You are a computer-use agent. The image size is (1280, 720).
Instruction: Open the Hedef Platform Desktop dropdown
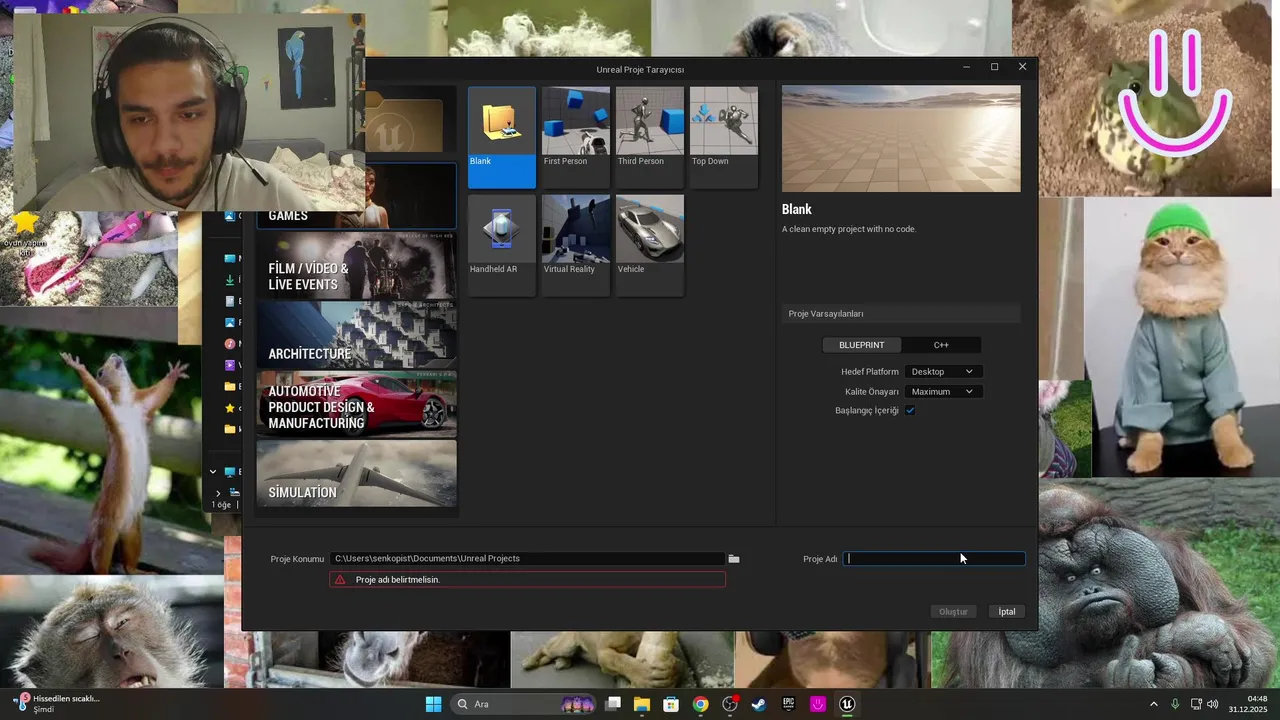pyautogui.click(x=942, y=372)
